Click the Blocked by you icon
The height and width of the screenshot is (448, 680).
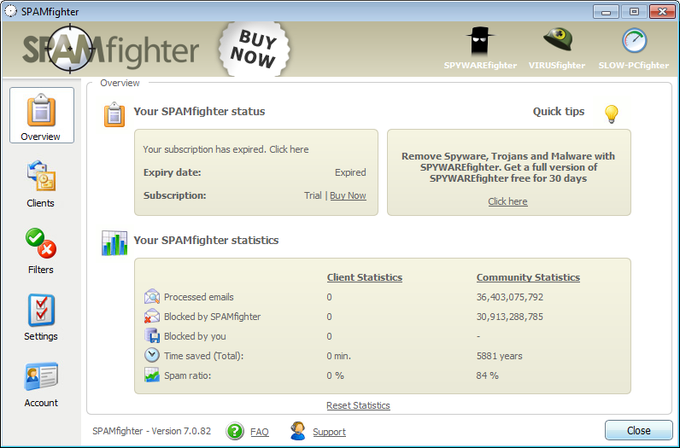coord(152,336)
